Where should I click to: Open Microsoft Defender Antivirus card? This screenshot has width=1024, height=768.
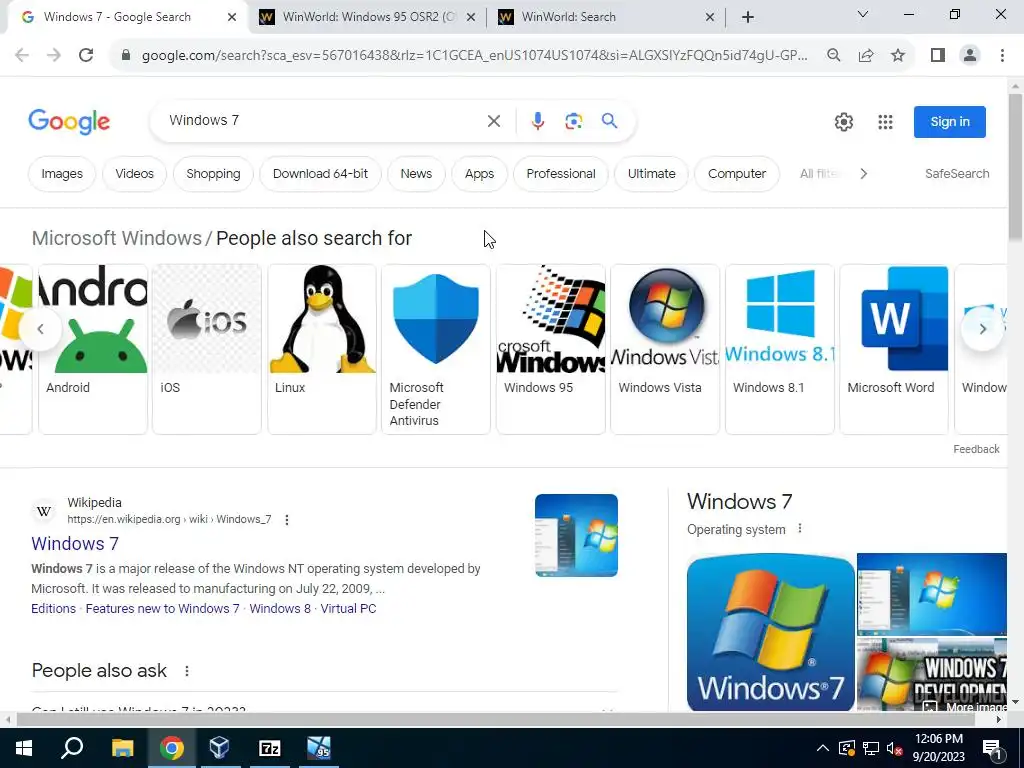coord(436,349)
